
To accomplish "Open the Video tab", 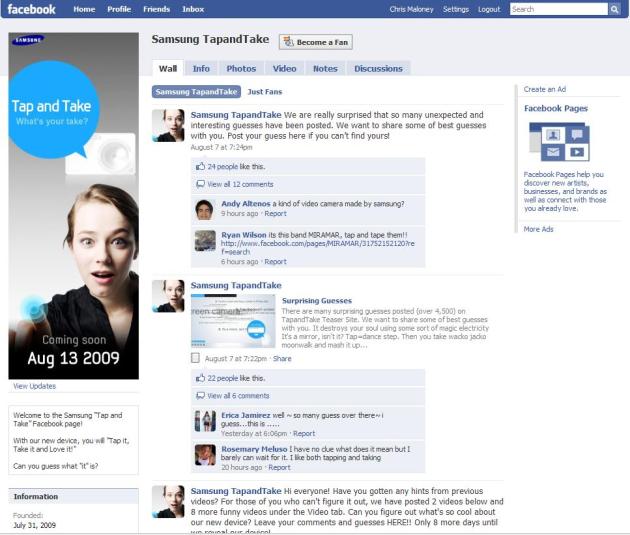I will coord(284,68).
